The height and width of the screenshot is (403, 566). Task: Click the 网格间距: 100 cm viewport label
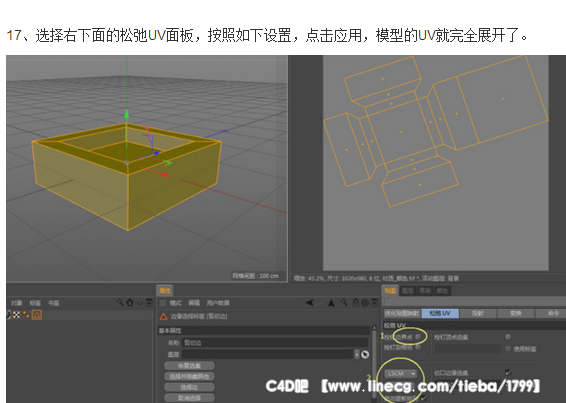(x=256, y=276)
